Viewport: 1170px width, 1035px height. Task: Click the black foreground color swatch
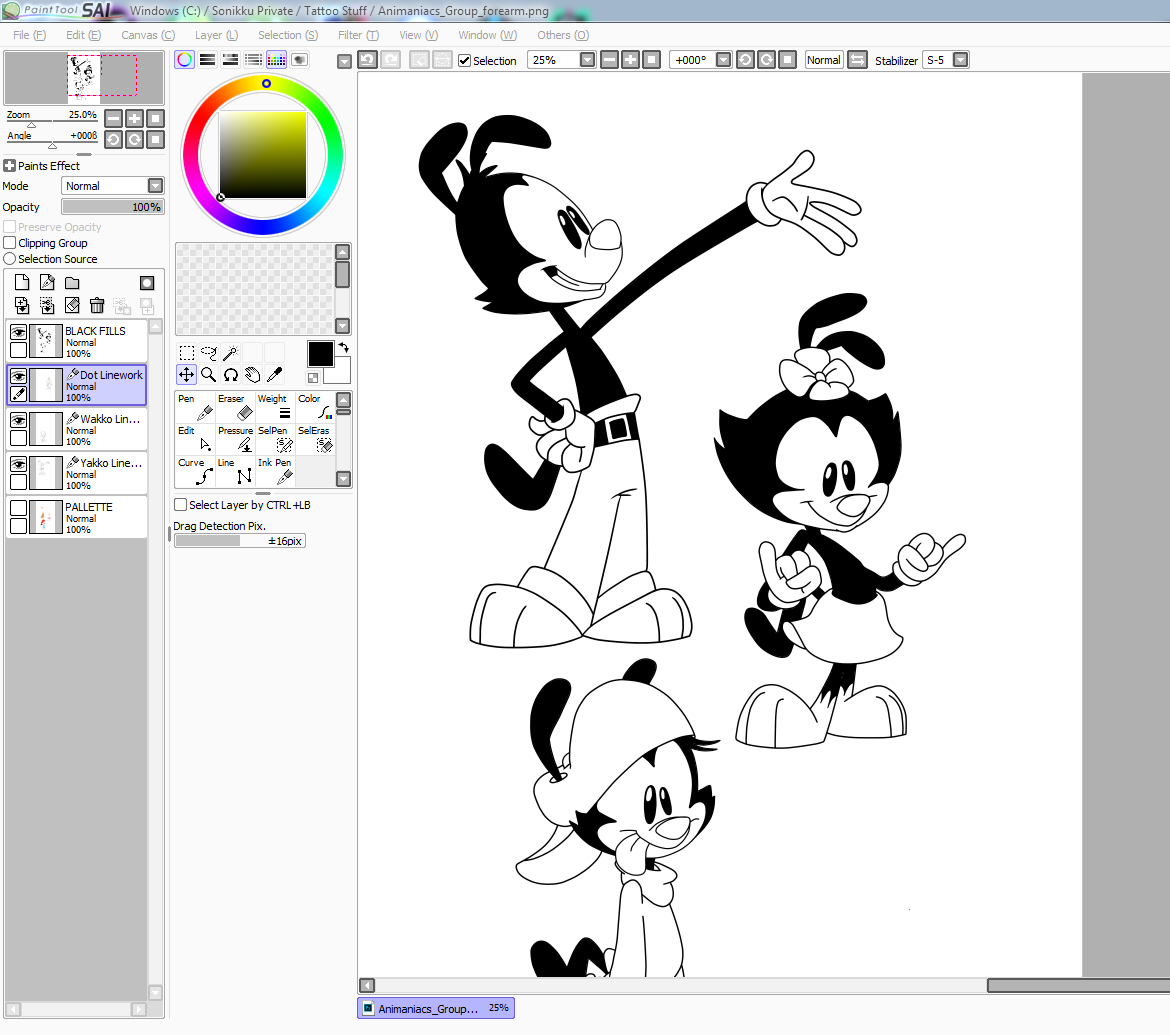pyautogui.click(x=321, y=354)
